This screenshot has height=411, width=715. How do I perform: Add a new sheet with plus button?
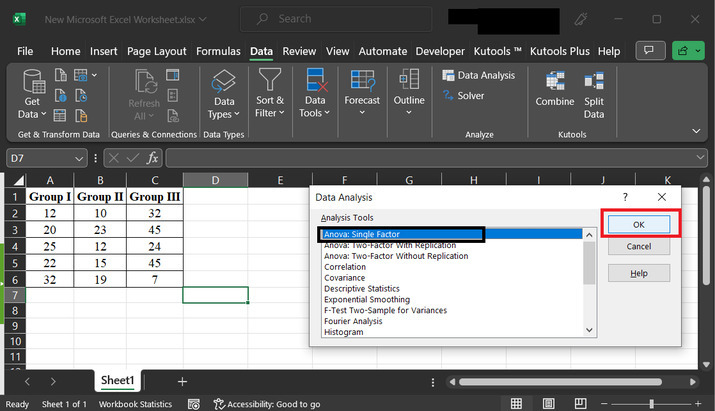click(182, 381)
